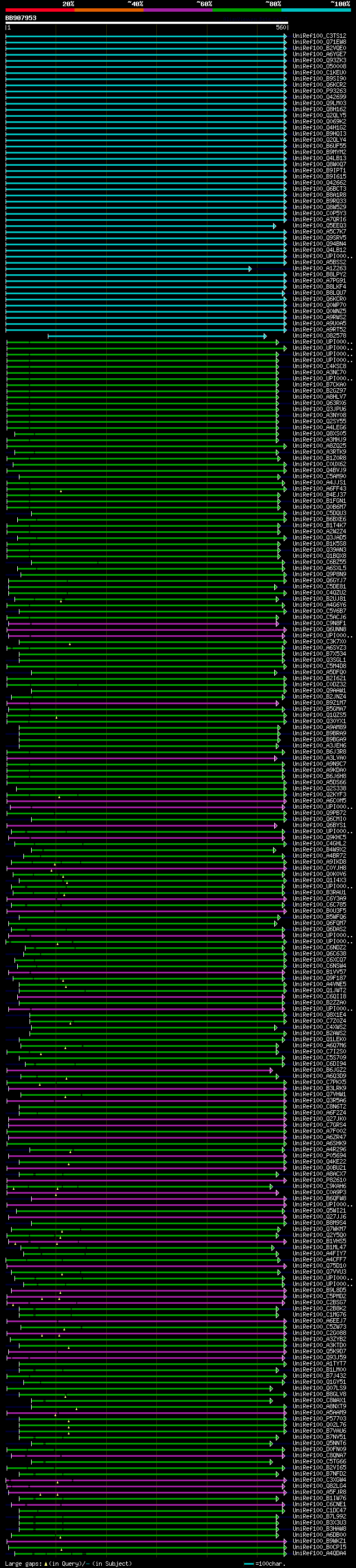Click the UniRef100_C1KEU0 entry

click(x=319, y=72)
